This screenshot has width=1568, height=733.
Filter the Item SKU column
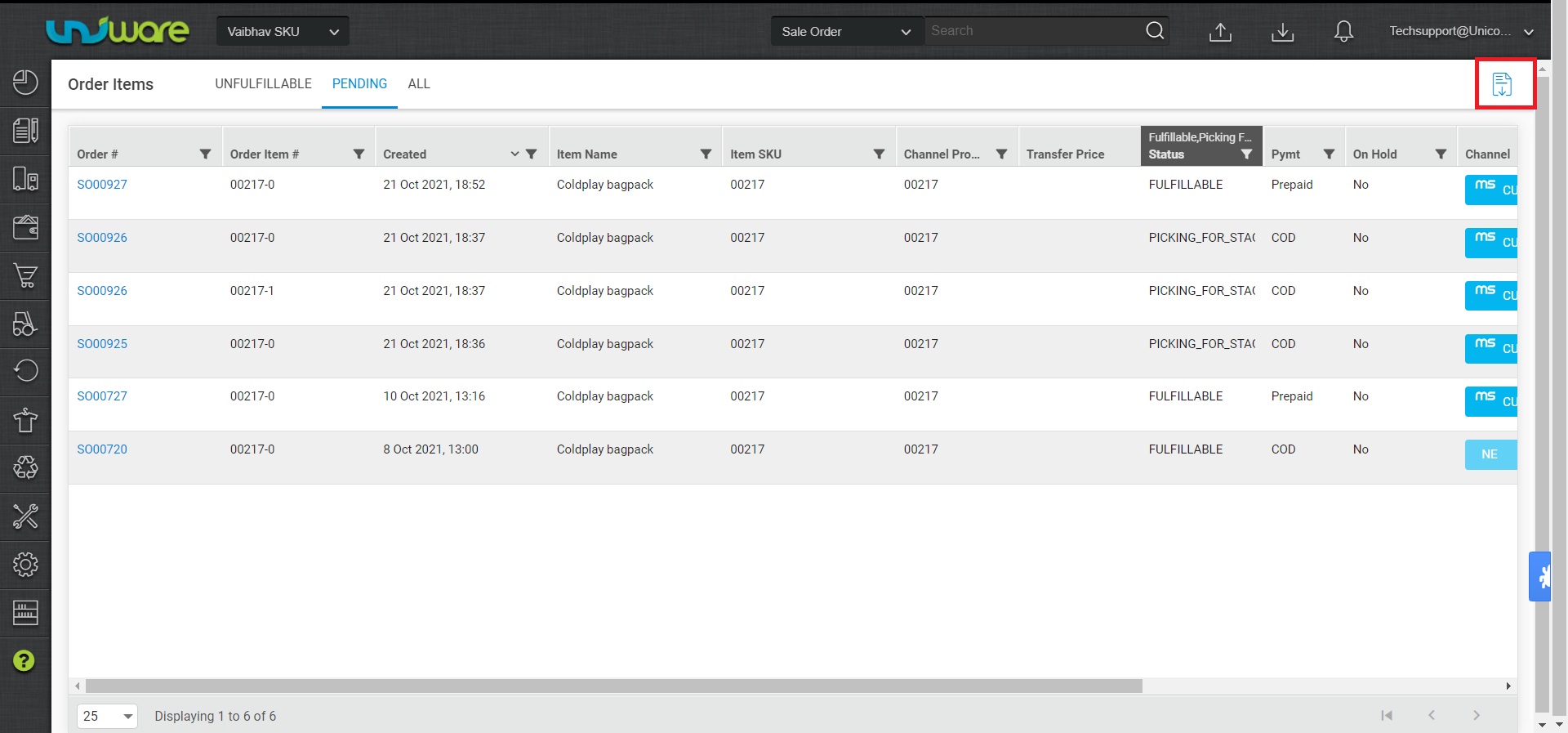coord(880,154)
